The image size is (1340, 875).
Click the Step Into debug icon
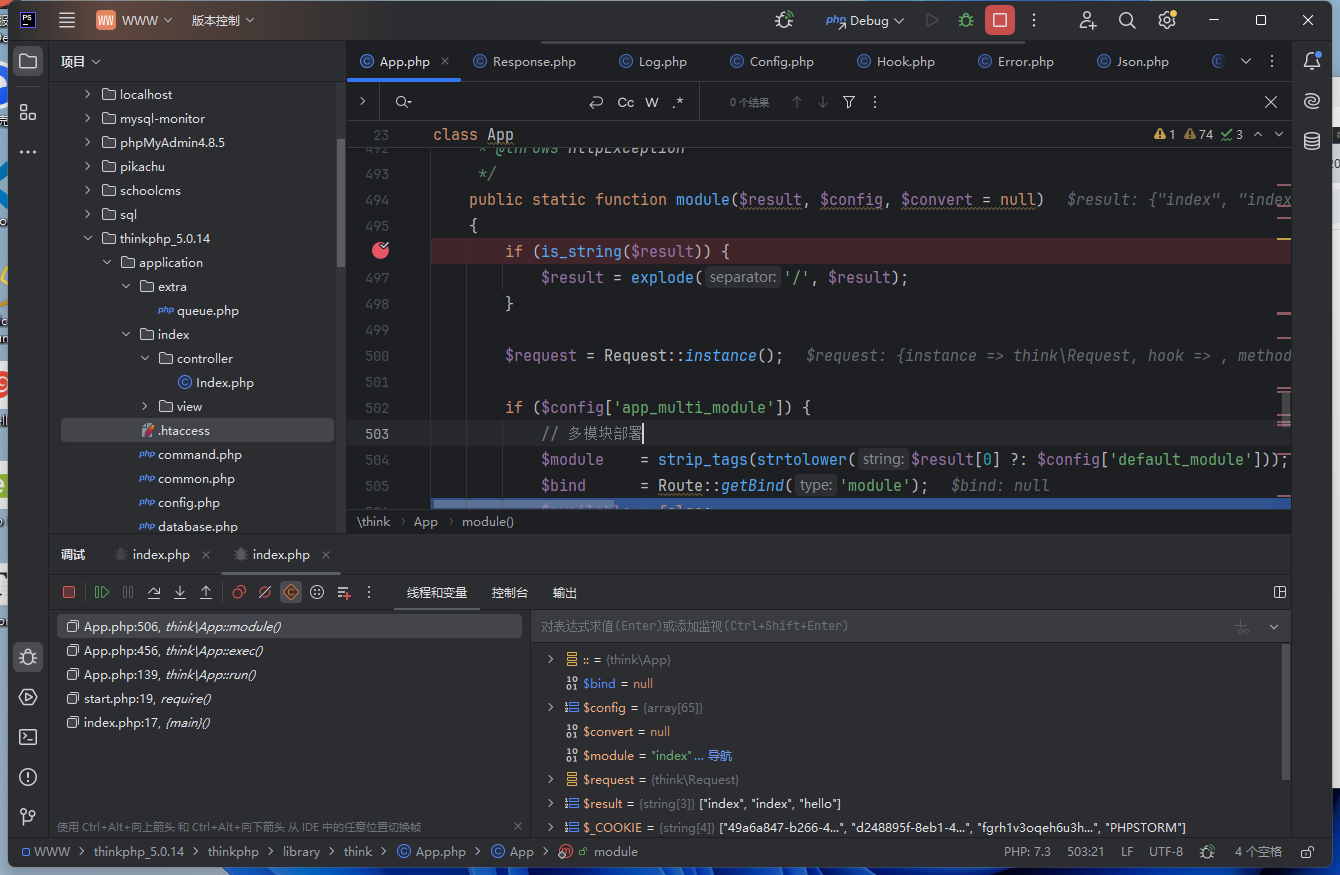180,592
